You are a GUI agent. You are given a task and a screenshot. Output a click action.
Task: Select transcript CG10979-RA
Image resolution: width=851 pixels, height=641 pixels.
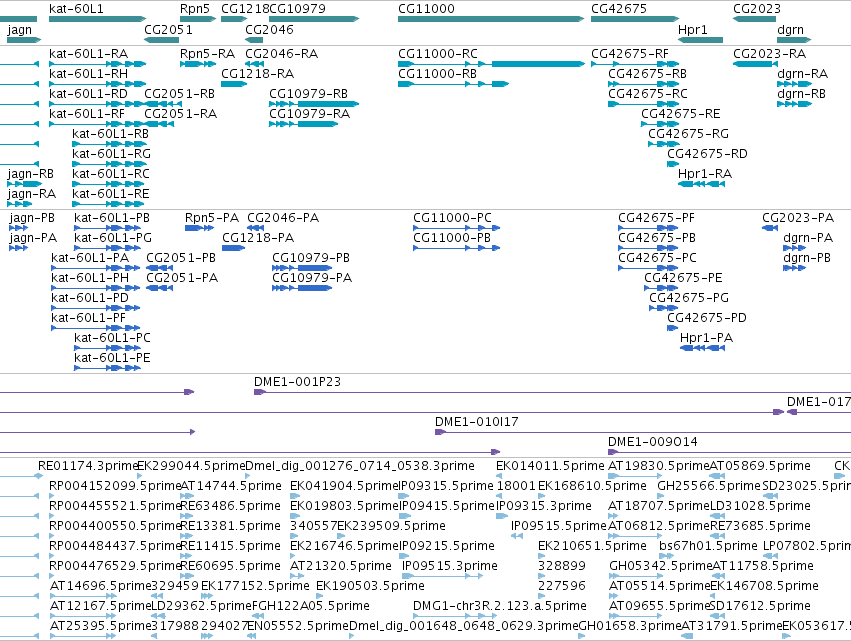click(x=303, y=124)
